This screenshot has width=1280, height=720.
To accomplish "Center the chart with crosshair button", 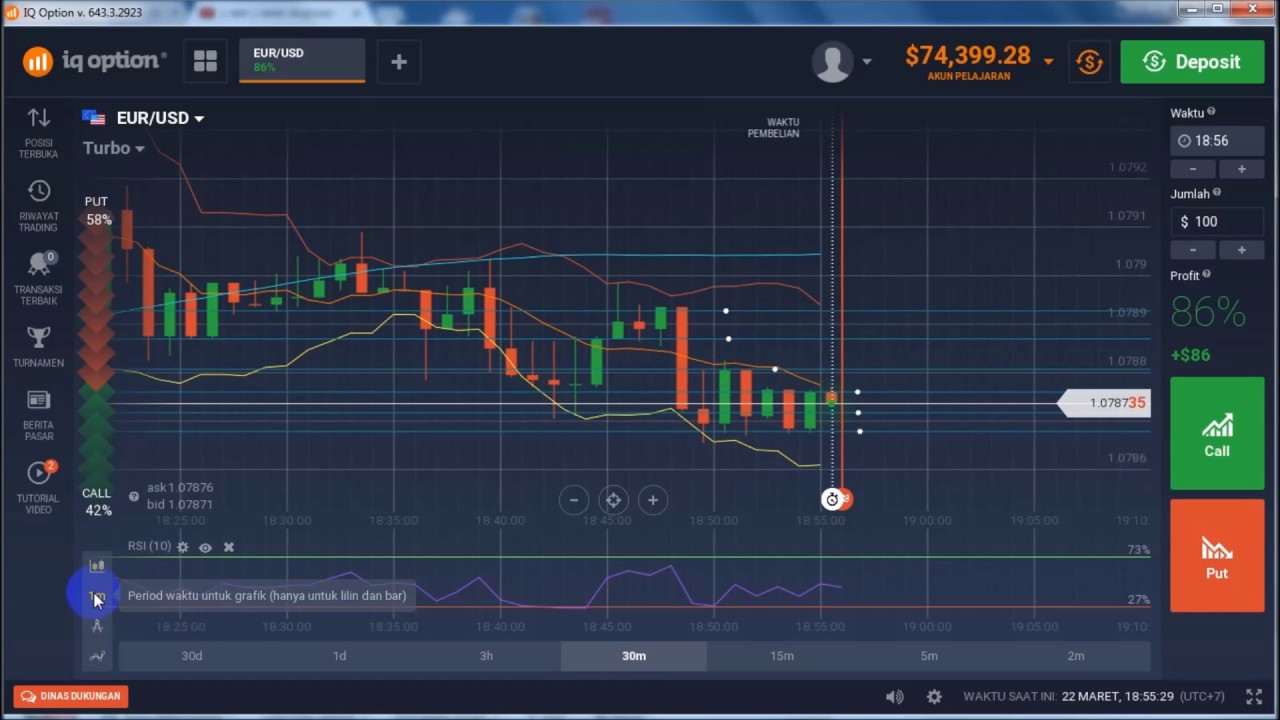I will pyautogui.click(x=613, y=500).
